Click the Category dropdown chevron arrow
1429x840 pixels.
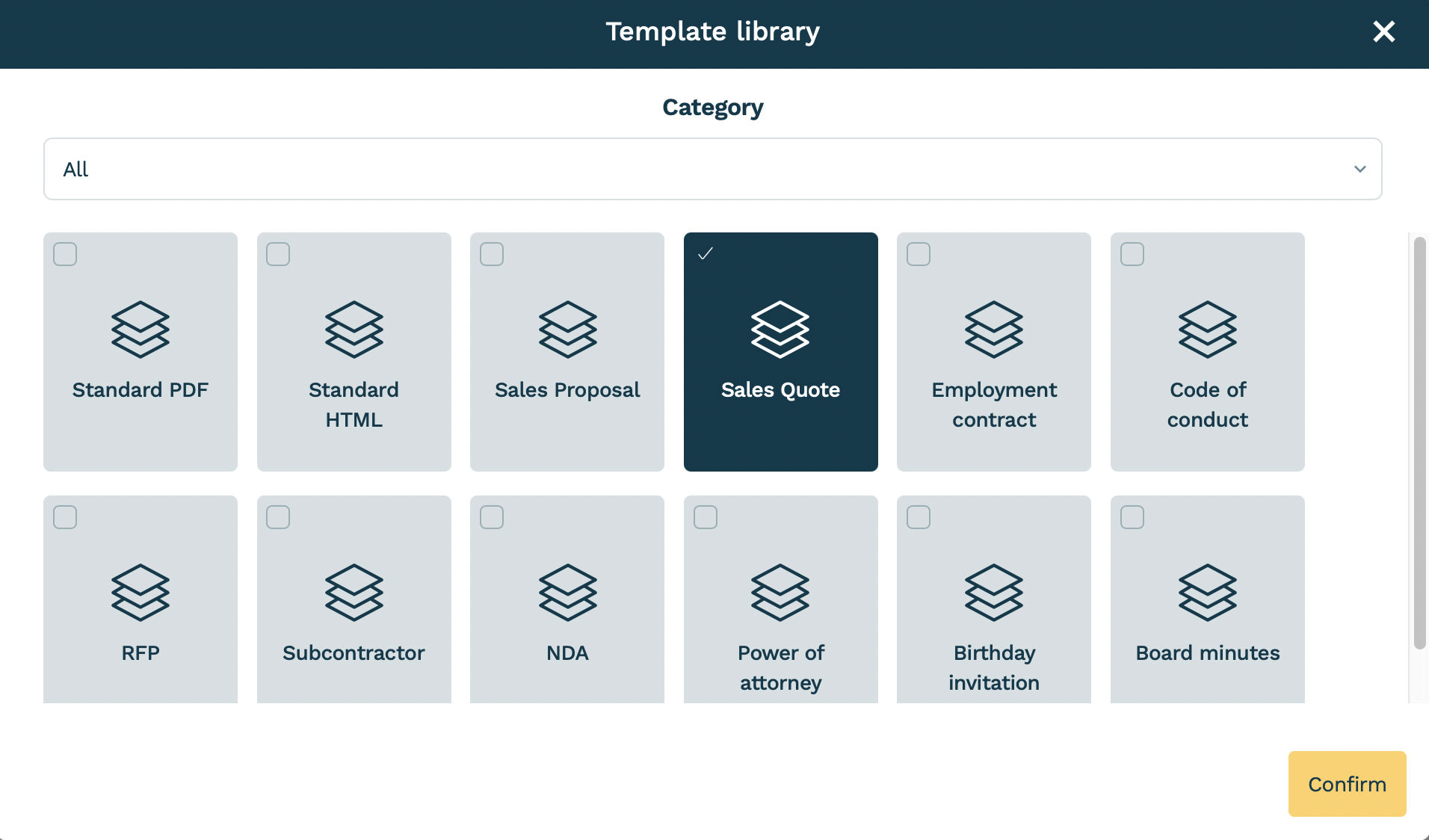(1359, 169)
